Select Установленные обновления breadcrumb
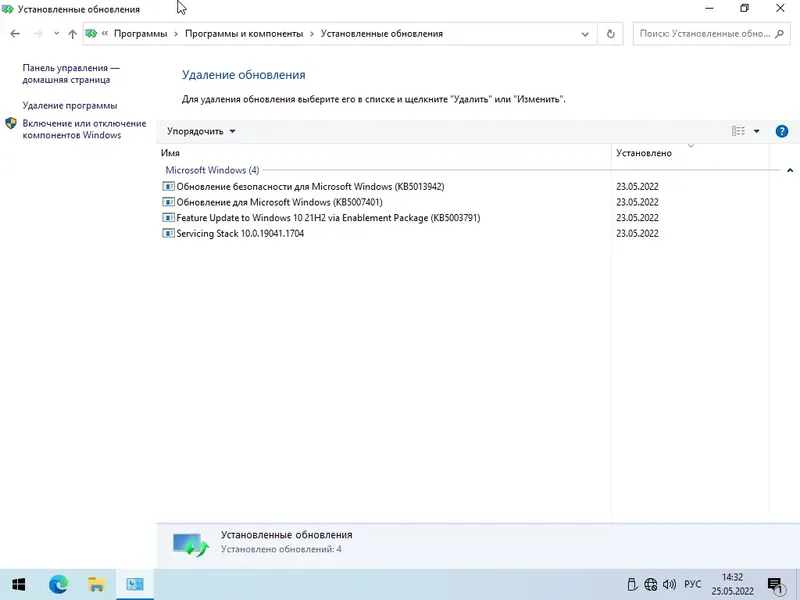The width and height of the screenshot is (800, 600). point(382,34)
